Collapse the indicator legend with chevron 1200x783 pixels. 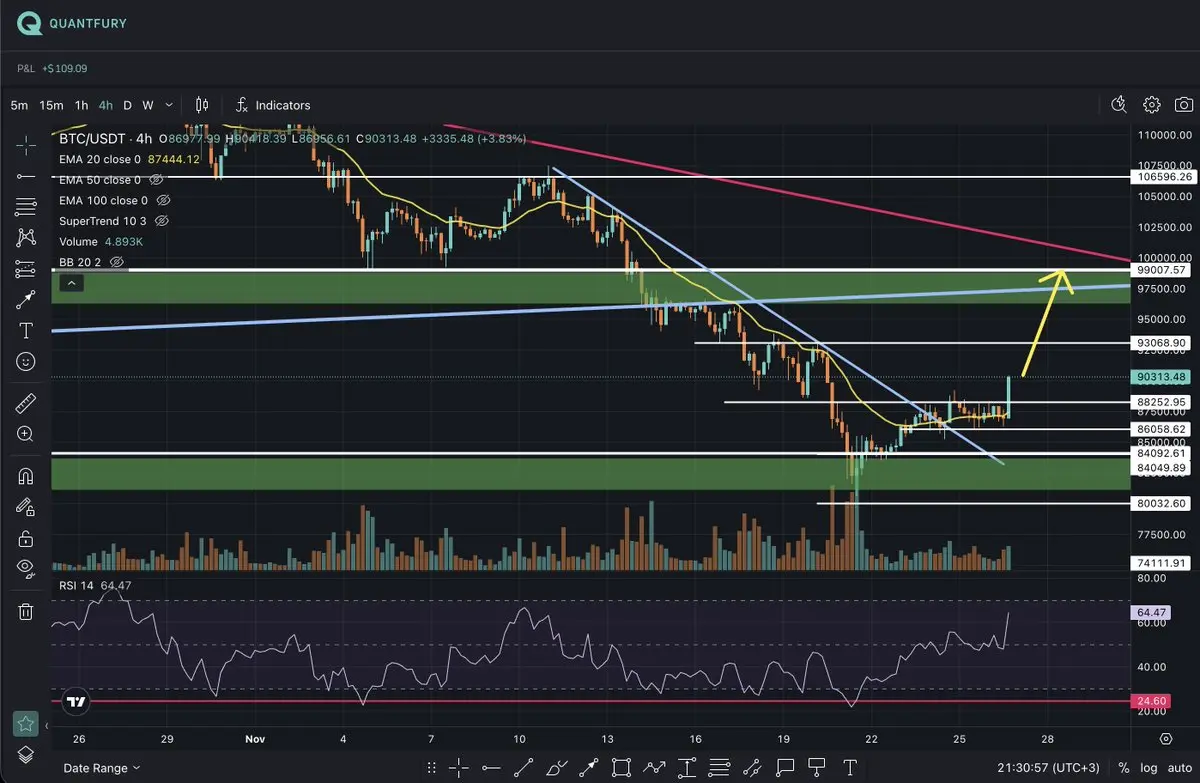[x=71, y=284]
